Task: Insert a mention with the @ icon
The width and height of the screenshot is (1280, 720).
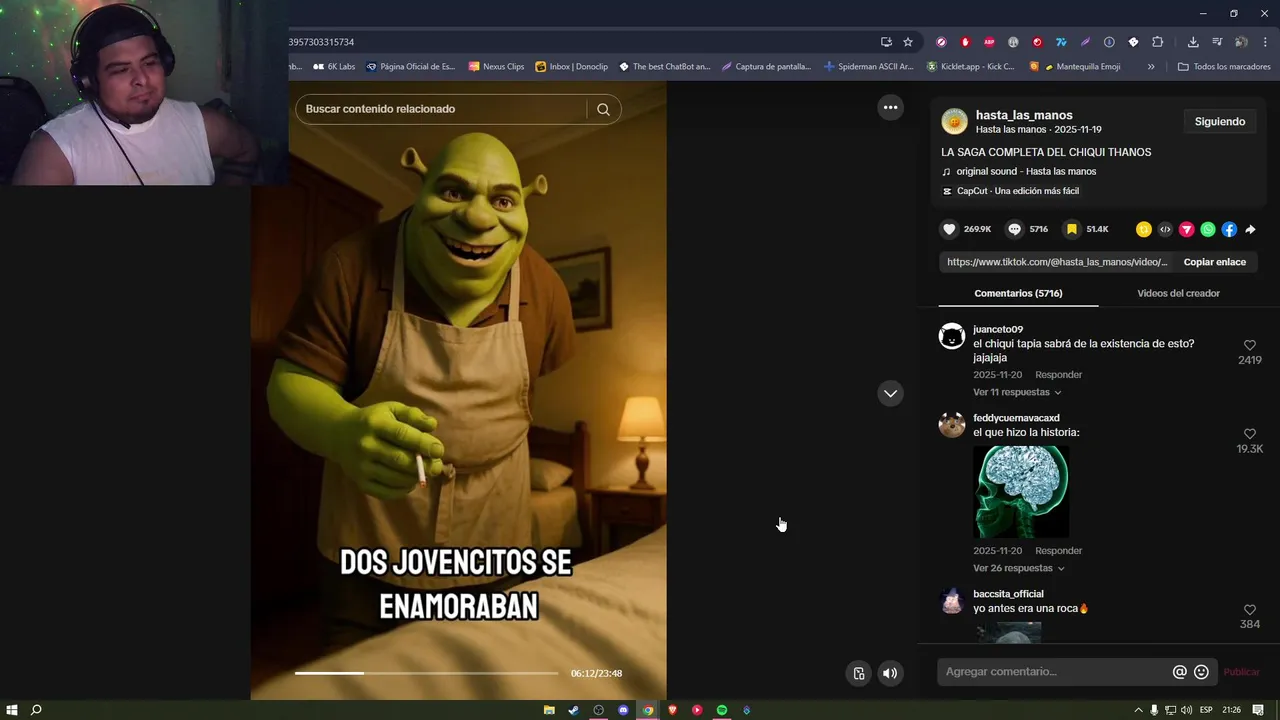Action: [x=1180, y=672]
